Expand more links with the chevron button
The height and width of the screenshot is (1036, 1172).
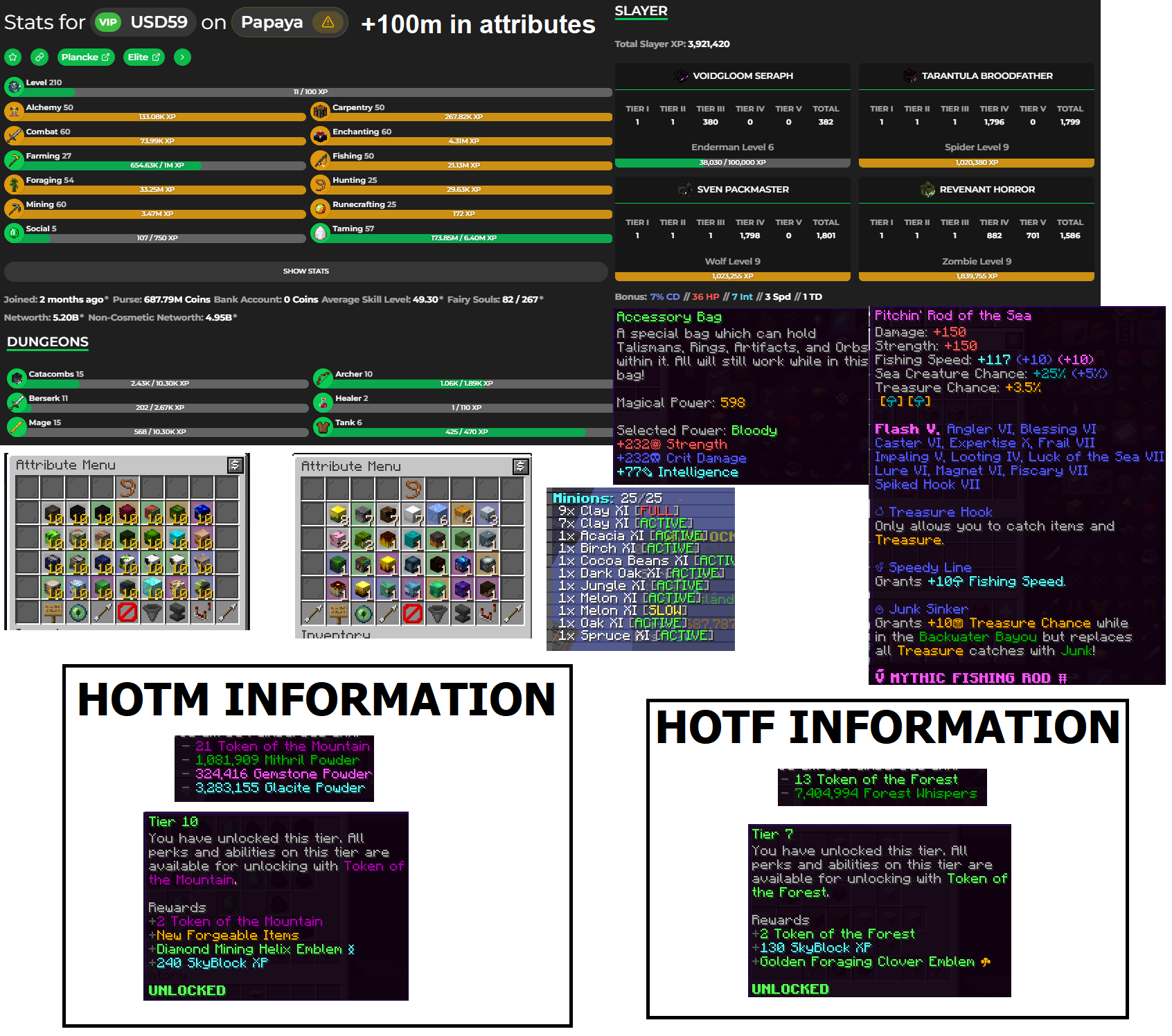tap(182, 57)
